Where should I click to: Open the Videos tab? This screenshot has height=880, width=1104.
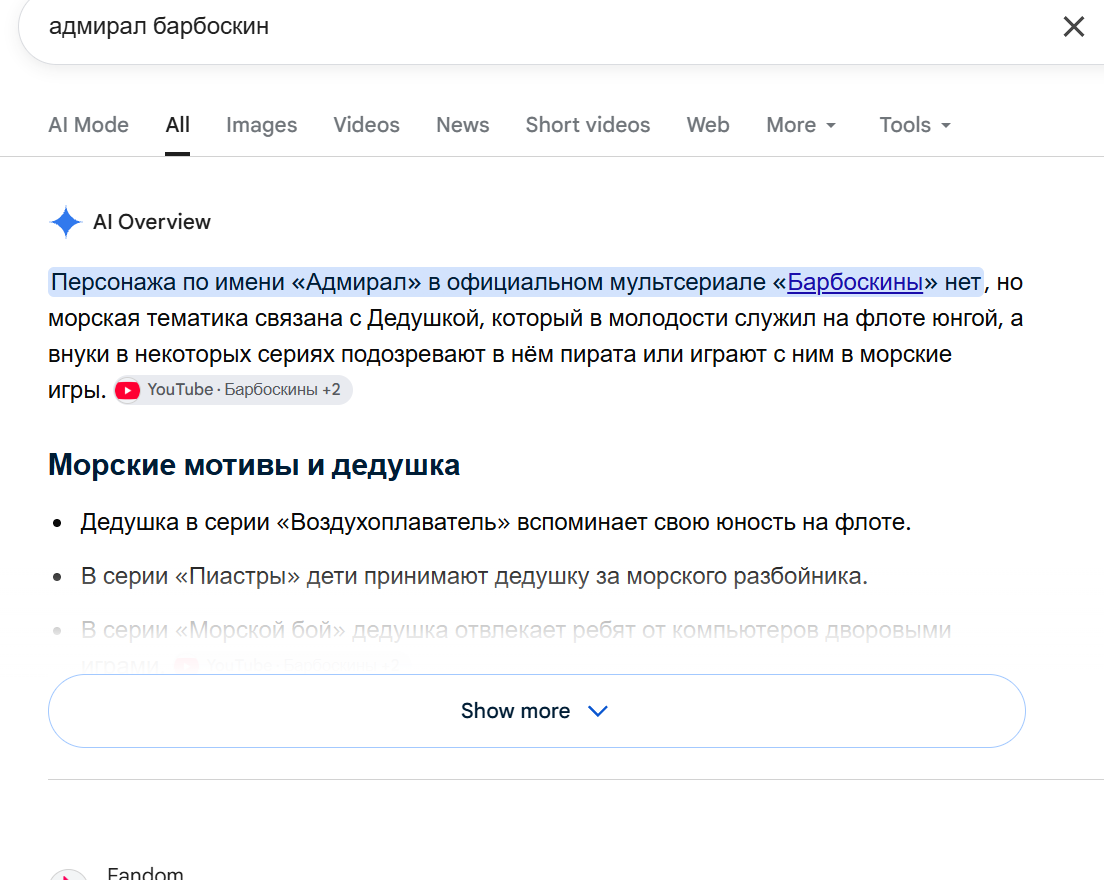click(366, 125)
